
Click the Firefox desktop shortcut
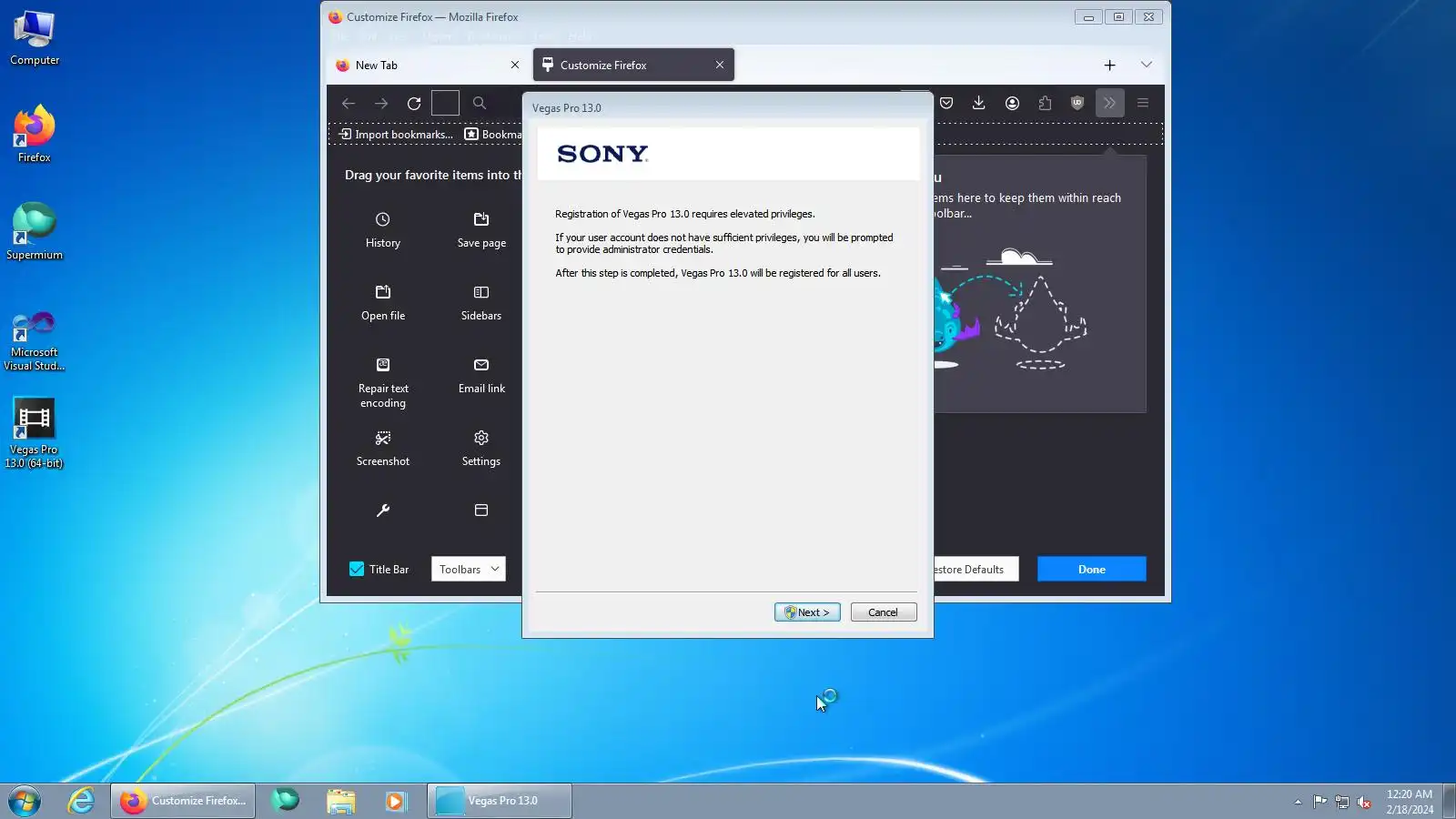35,135
